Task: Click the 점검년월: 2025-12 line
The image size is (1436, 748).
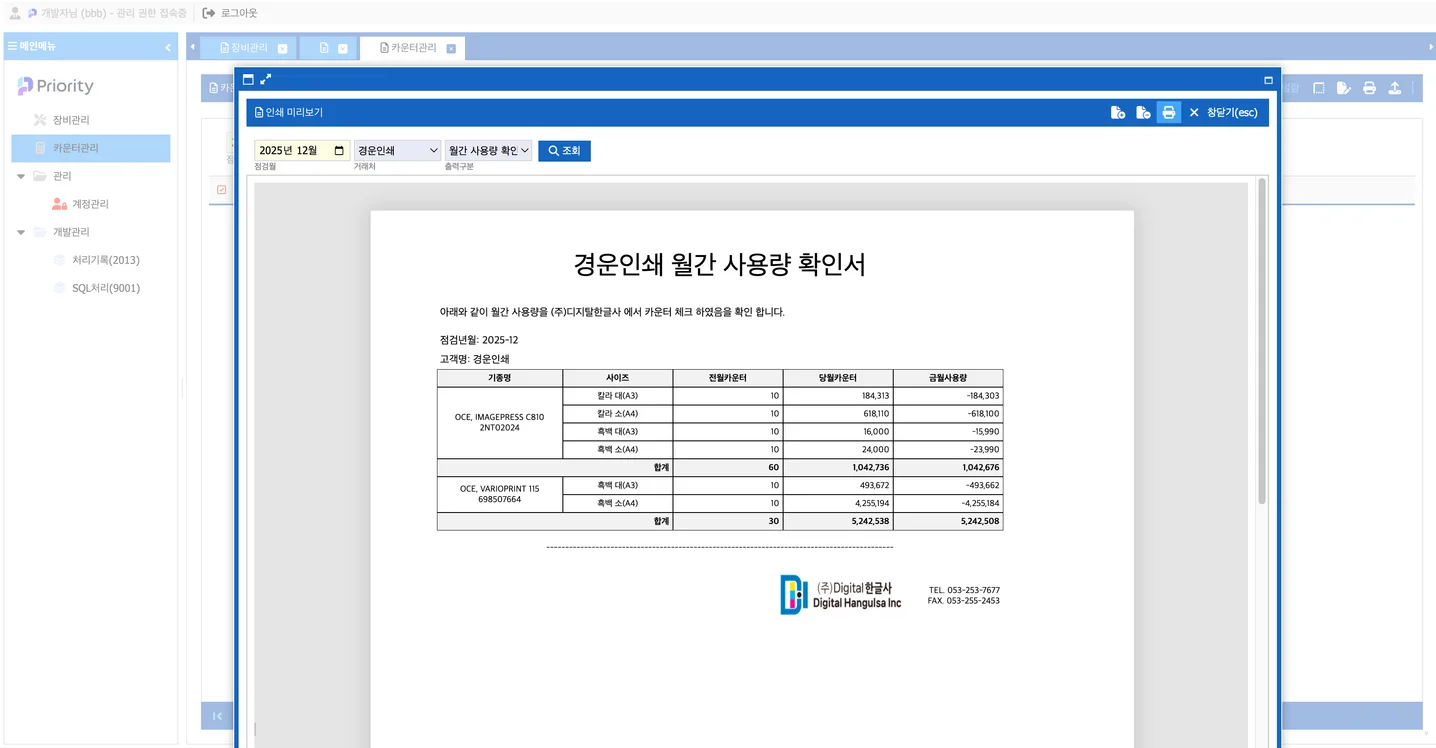Action: coord(479,340)
